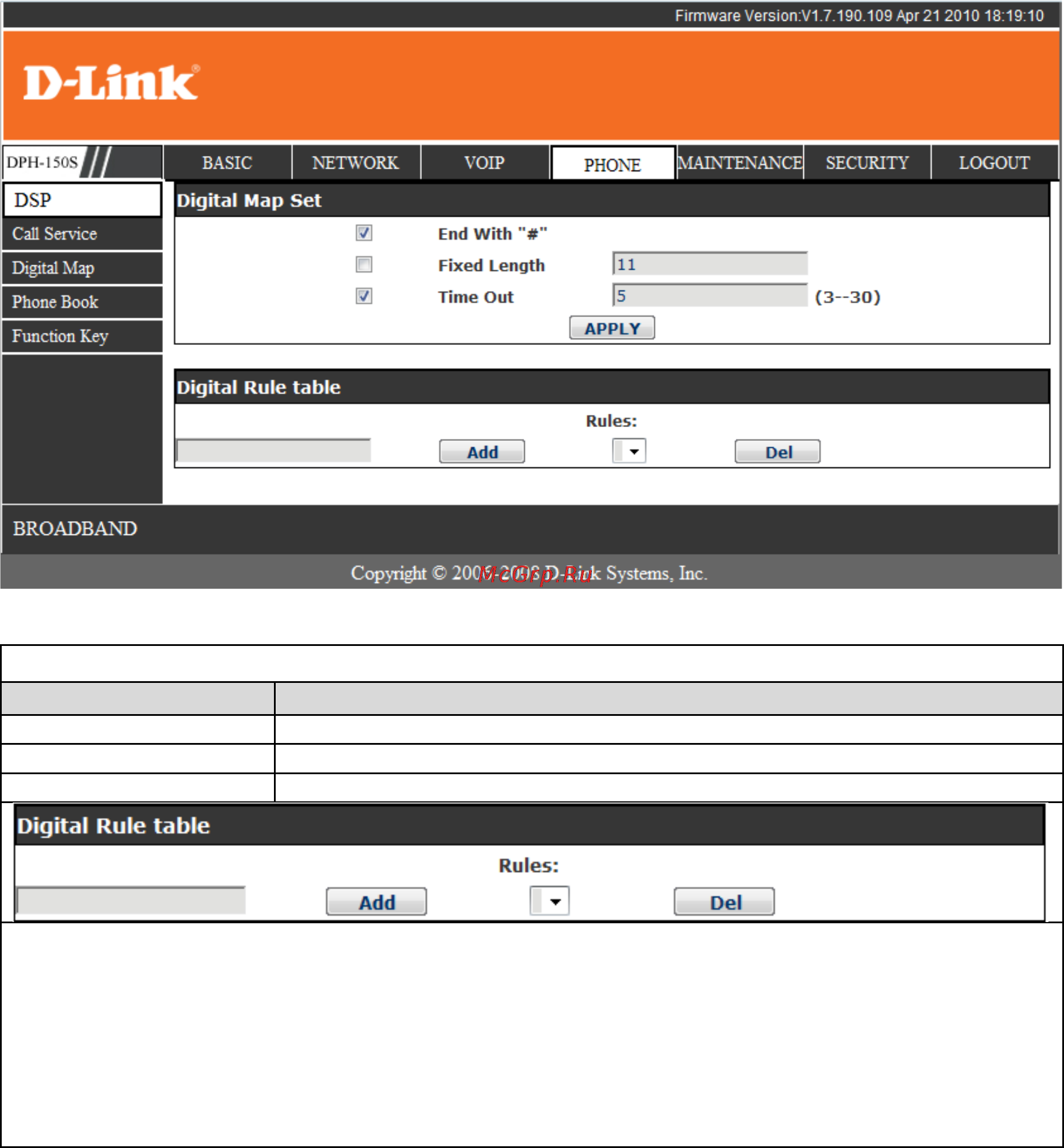Click the DPH-150S model label
Image resolution: width=1064 pixels, height=1148 pixels.
tap(42, 162)
